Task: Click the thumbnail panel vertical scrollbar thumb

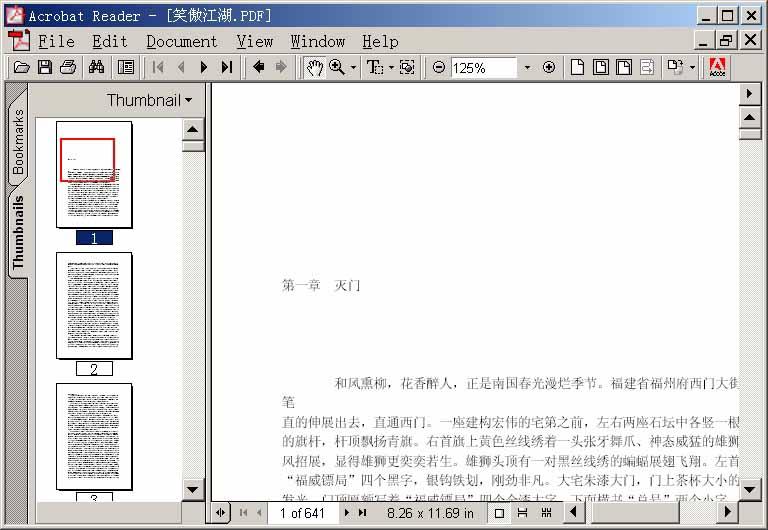Action: click(x=193, y=146)
